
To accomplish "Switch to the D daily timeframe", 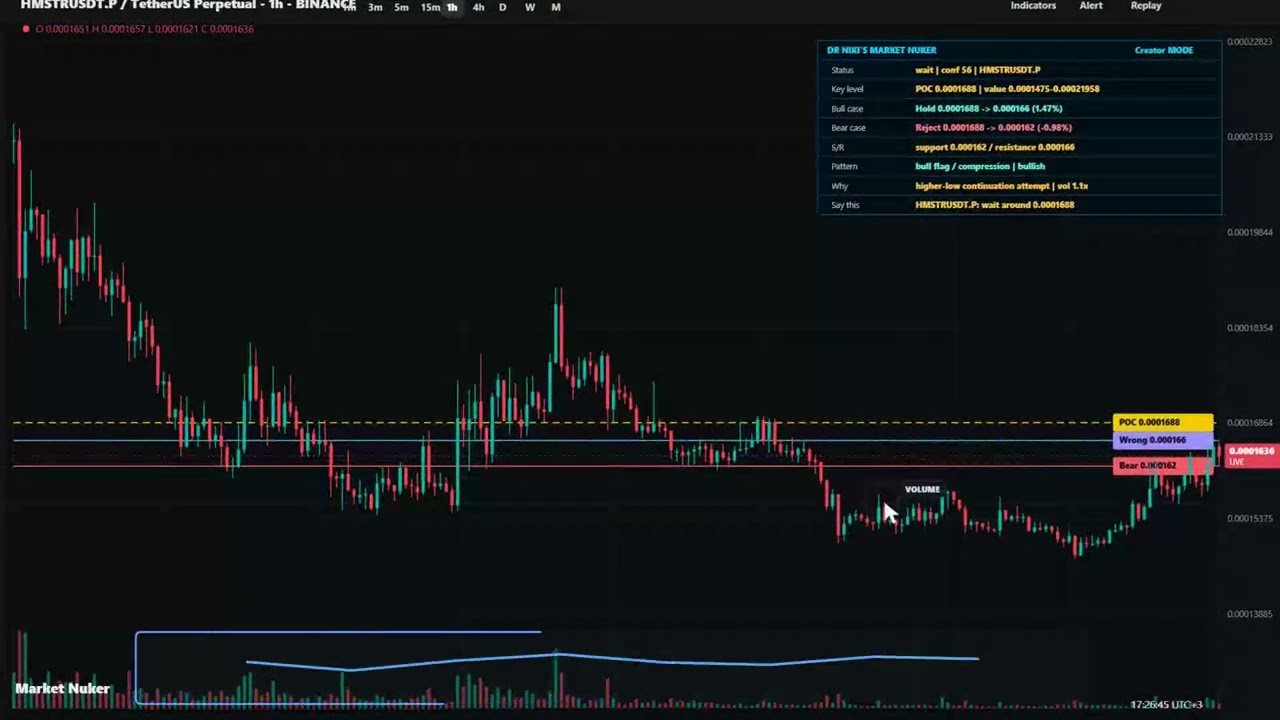I will tap(502, 7).
